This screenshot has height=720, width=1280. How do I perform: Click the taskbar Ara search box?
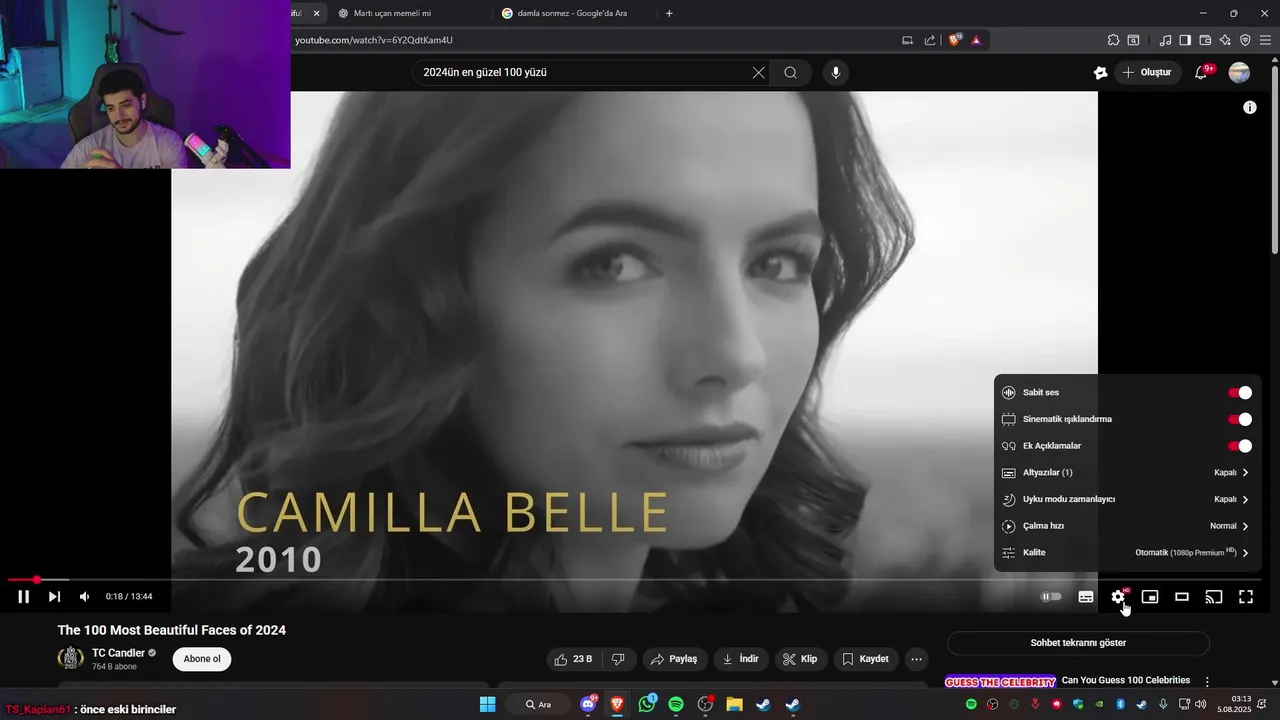click(540, 704)
